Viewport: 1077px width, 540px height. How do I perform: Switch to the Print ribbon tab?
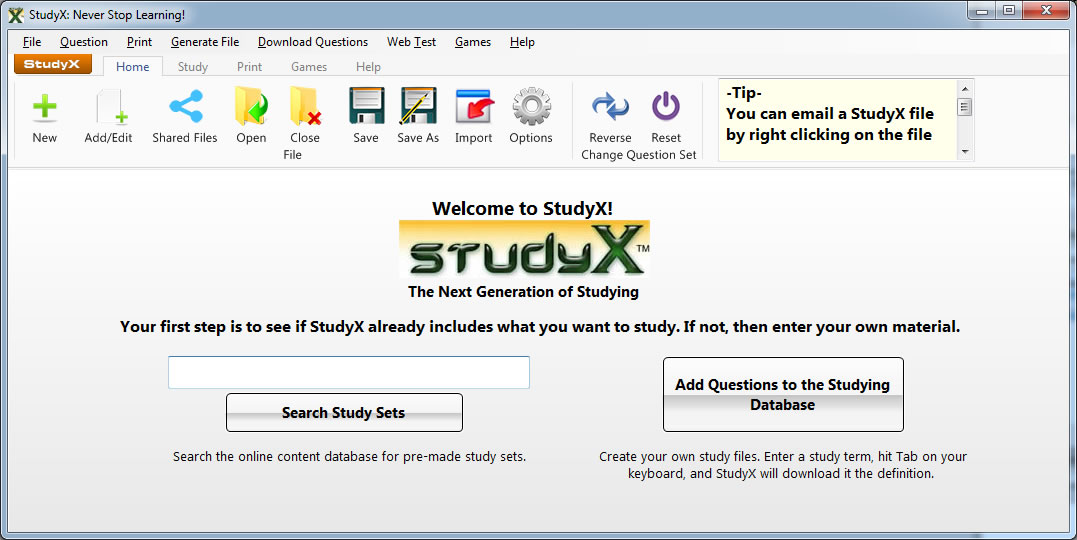point(249,67)
